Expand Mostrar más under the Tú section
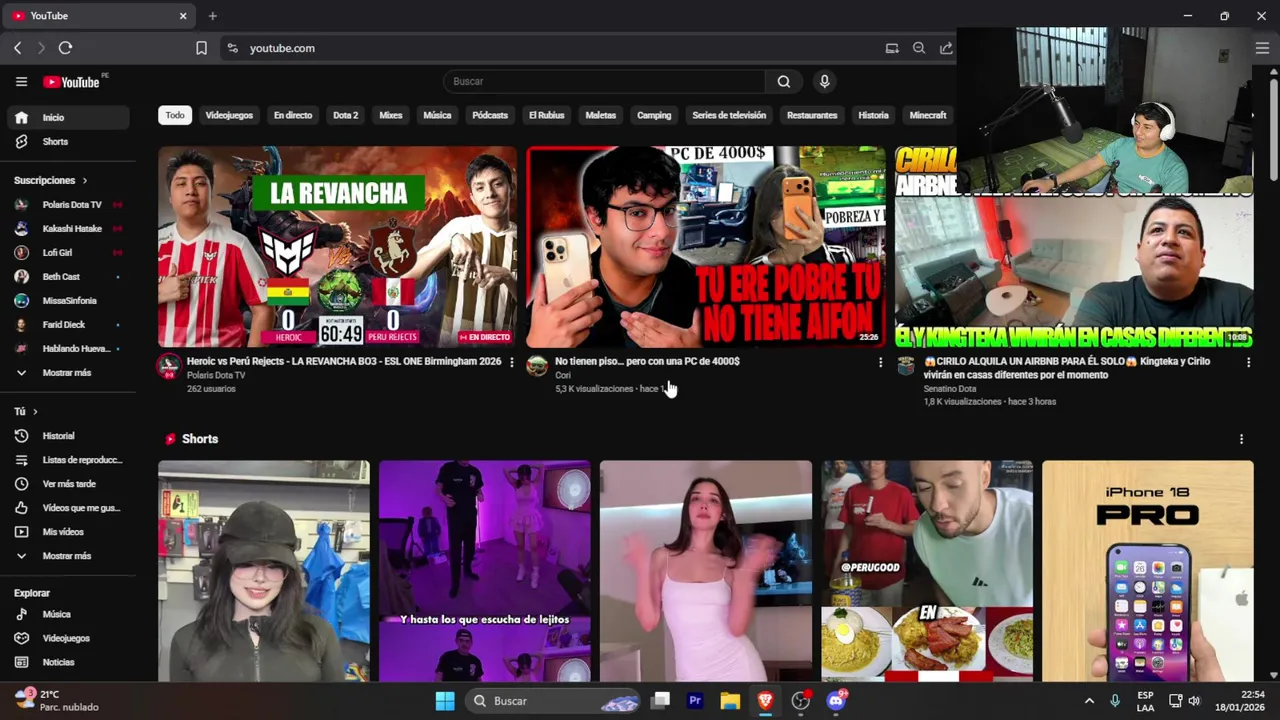The height and width of the screenshot is (720, 1280). (65, 556)
